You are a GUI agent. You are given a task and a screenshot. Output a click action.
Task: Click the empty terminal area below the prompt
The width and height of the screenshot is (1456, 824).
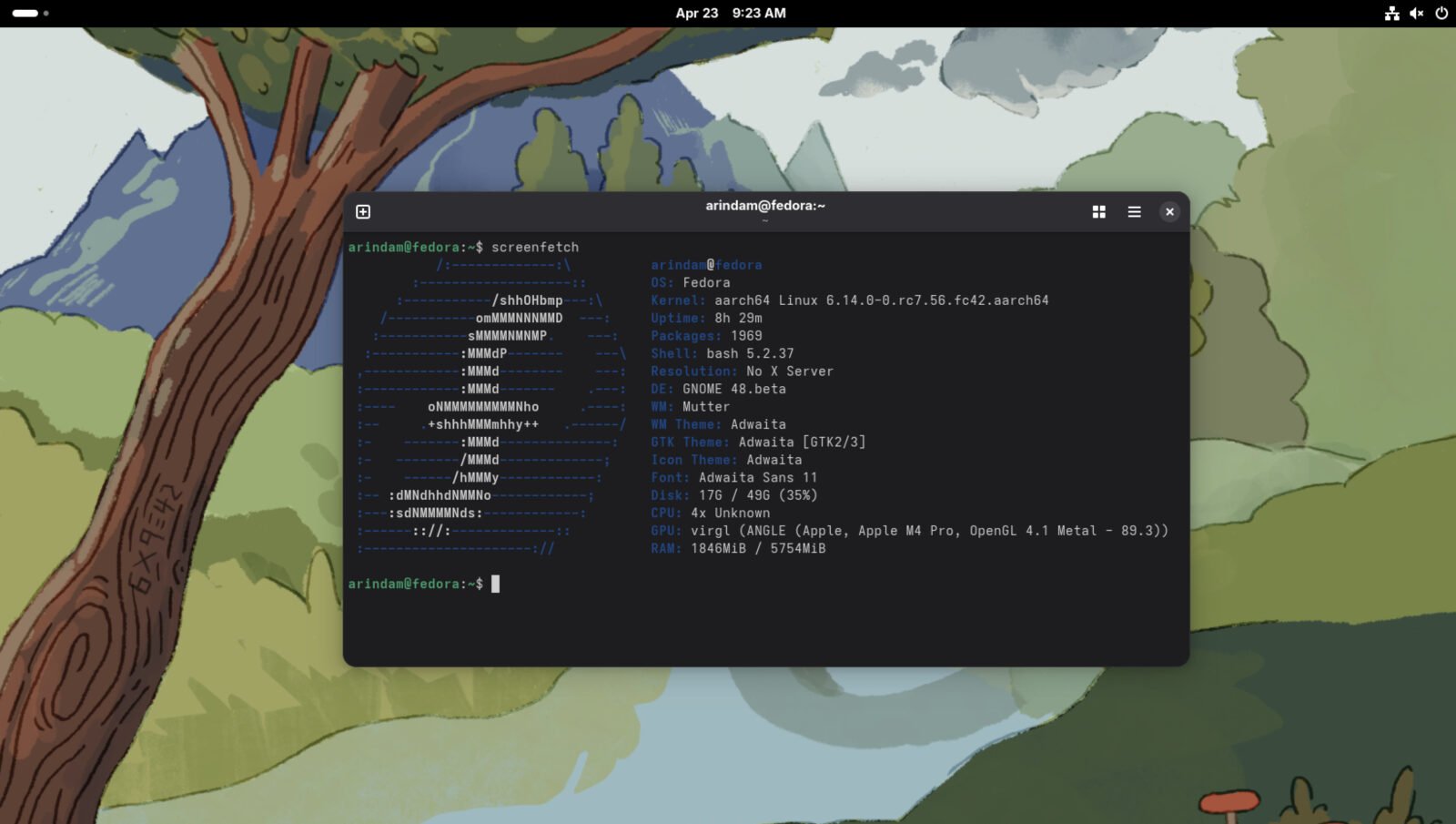coord(764,628)
